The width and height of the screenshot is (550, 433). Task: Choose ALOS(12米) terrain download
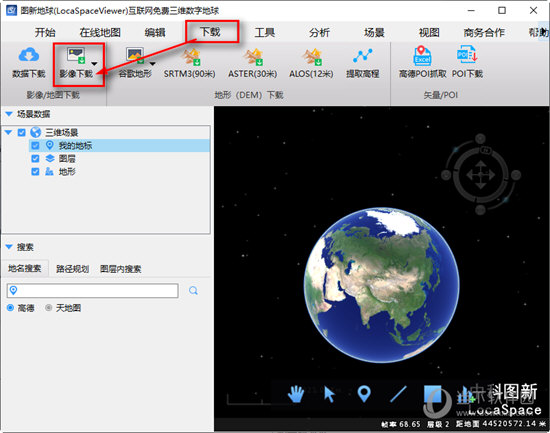311,63
